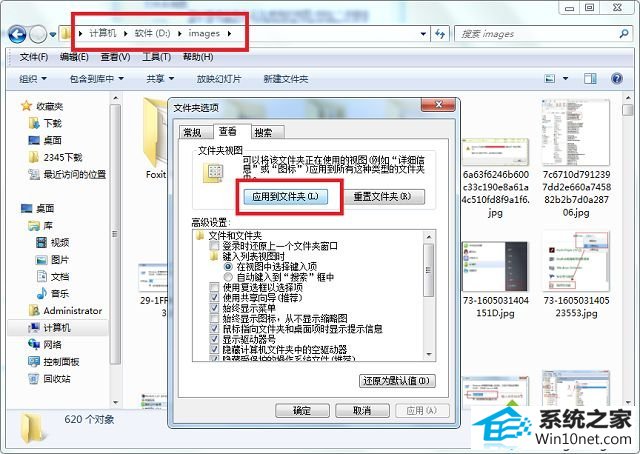Viewport: 640px width, 454px height.
Task: Click 确定 in Folder Options dialog
Action: tap(302, 411)
